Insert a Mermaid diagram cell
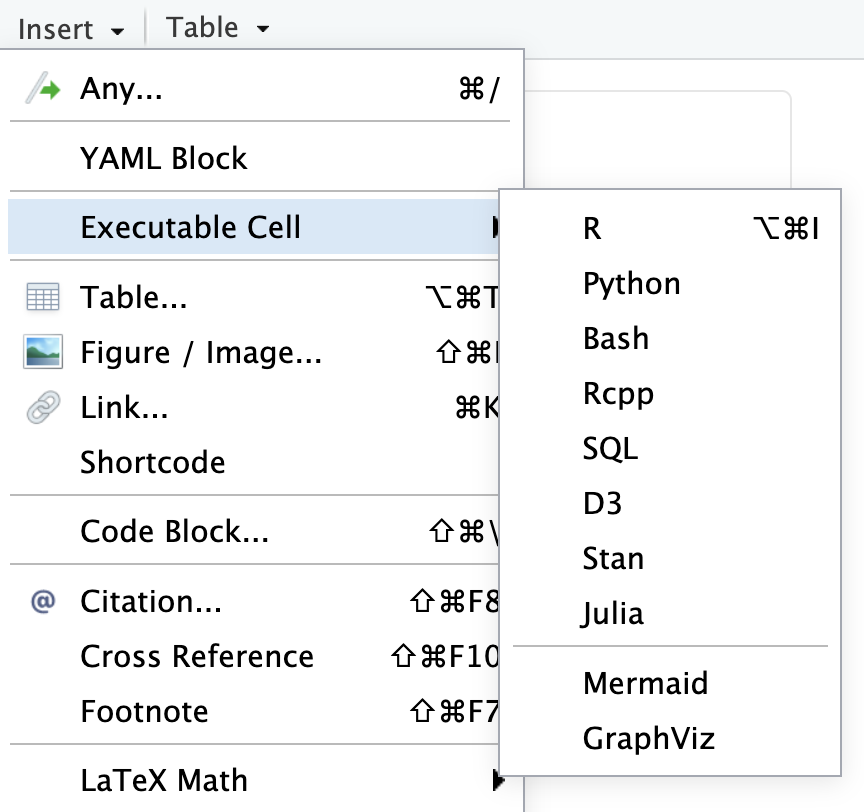The image size is (864, 812). click(x=645, y=684)
